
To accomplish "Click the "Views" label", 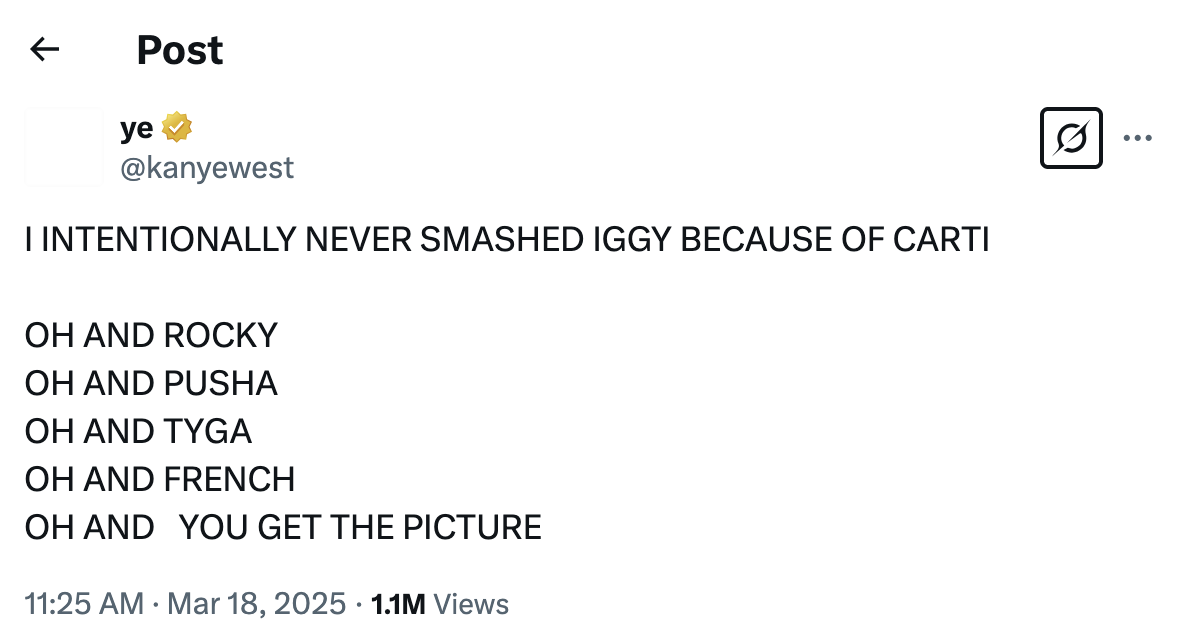I will click(x=472, y=604).
